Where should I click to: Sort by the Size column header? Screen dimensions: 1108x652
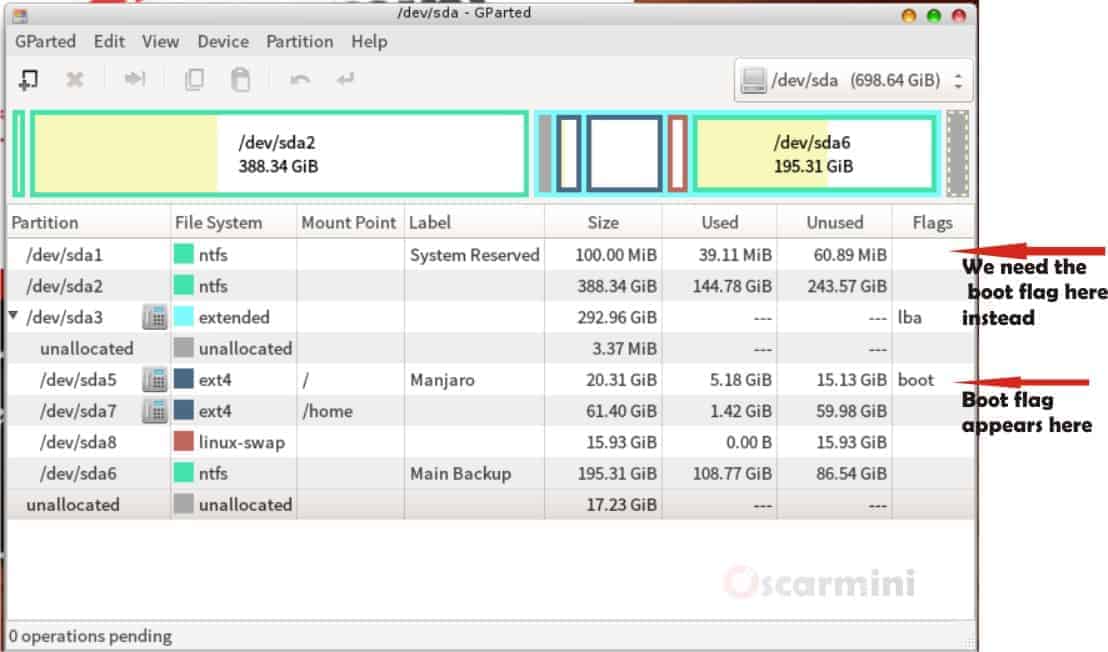(x=602, y=222)
